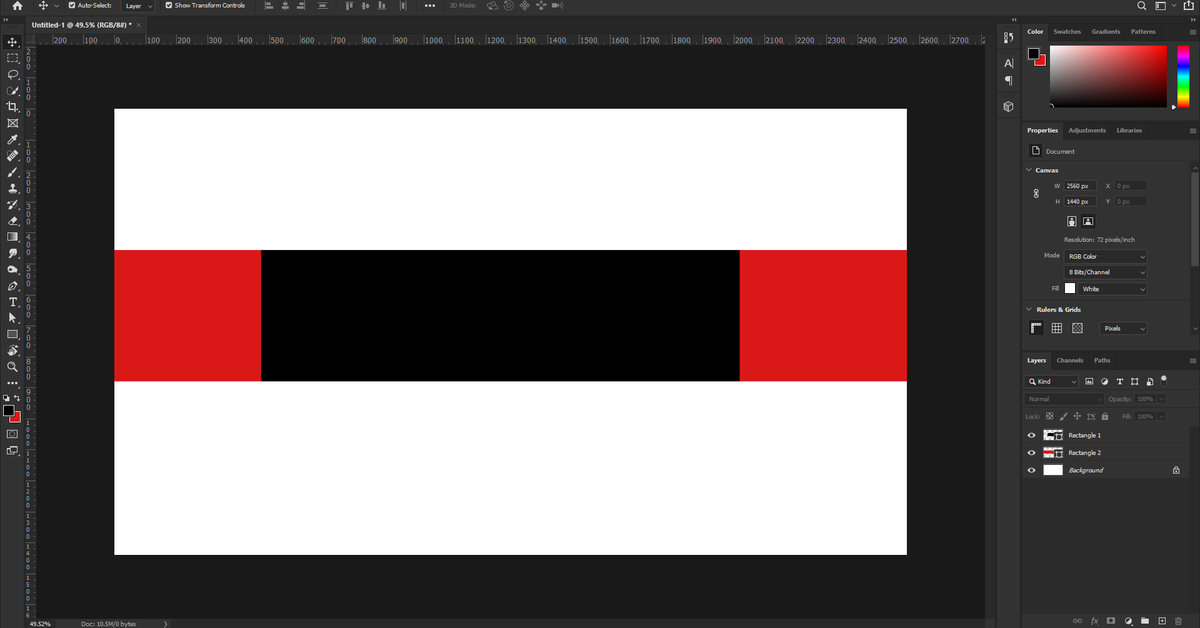
Task: Create new fill or adjustment layer icon
Action: point(1128,621)
